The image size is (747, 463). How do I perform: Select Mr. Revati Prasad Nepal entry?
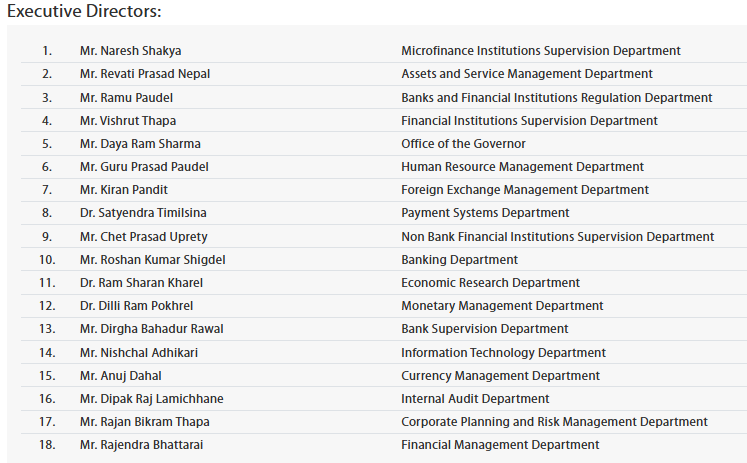(x=144, y=74)
